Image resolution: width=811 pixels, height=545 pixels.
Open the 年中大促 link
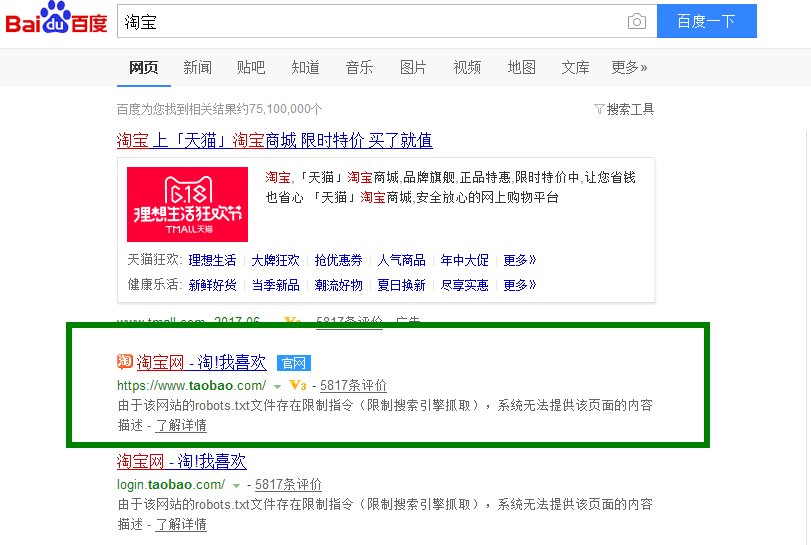point(464,260)
